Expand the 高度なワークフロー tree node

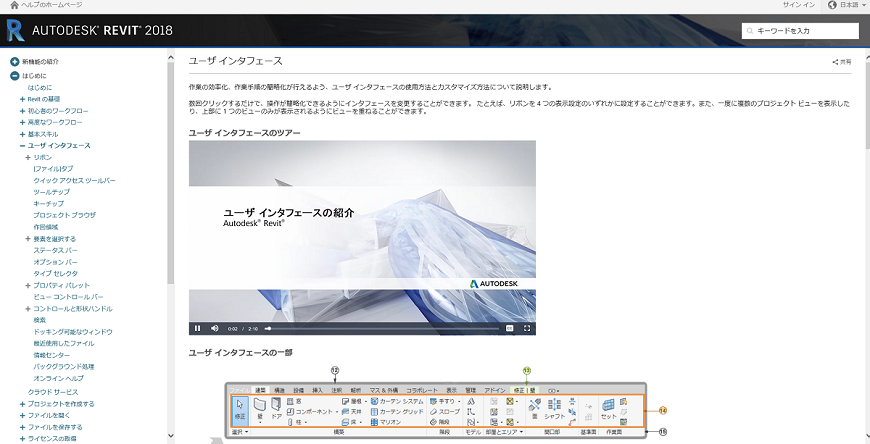point(22,123)
